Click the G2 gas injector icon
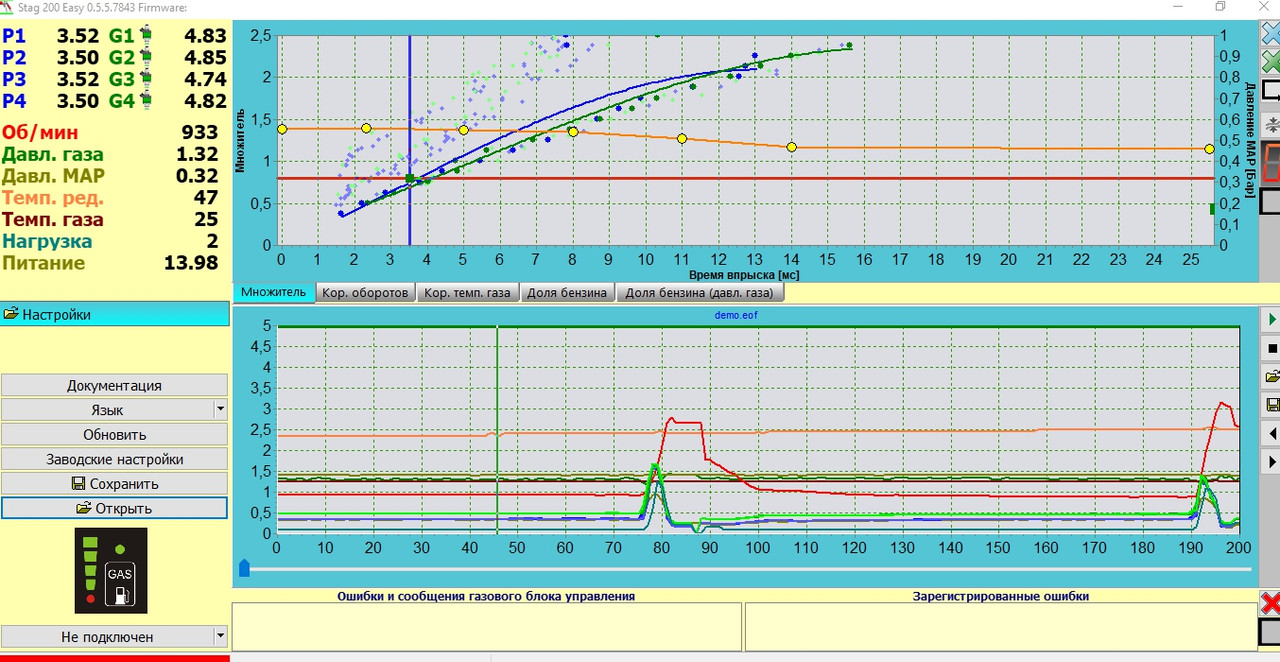 click(145, 58)
